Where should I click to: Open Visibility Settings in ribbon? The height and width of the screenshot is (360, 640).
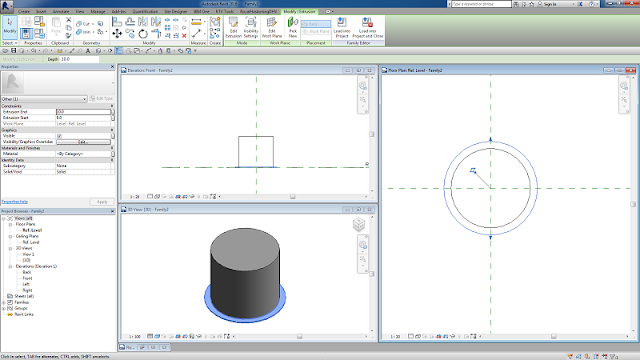click(x=251, y=28)
